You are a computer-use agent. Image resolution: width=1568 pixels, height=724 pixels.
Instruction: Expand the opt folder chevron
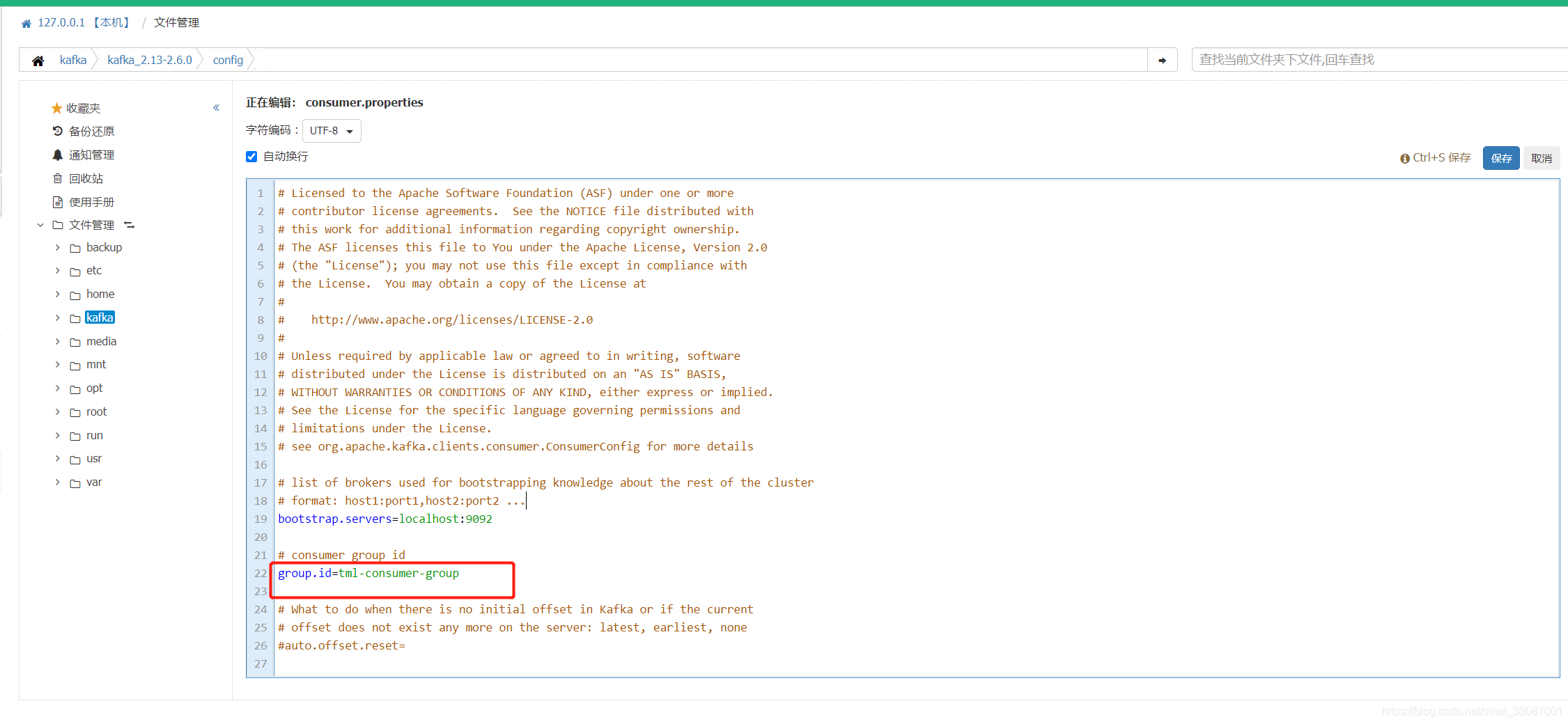pos(58,388)
